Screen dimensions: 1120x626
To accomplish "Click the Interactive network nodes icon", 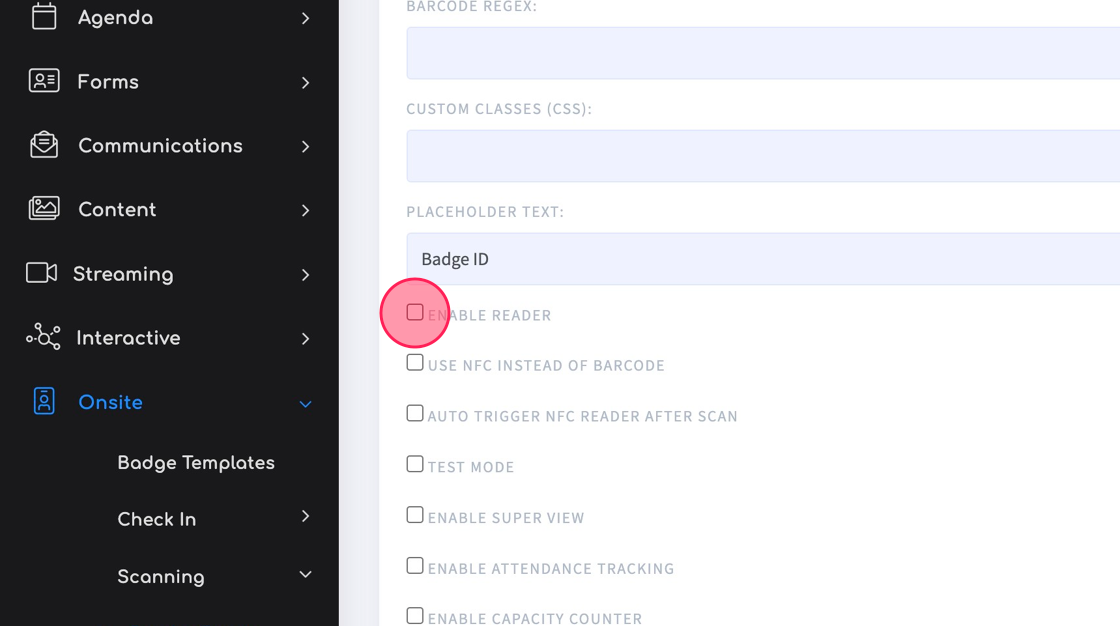I will 43,337.
